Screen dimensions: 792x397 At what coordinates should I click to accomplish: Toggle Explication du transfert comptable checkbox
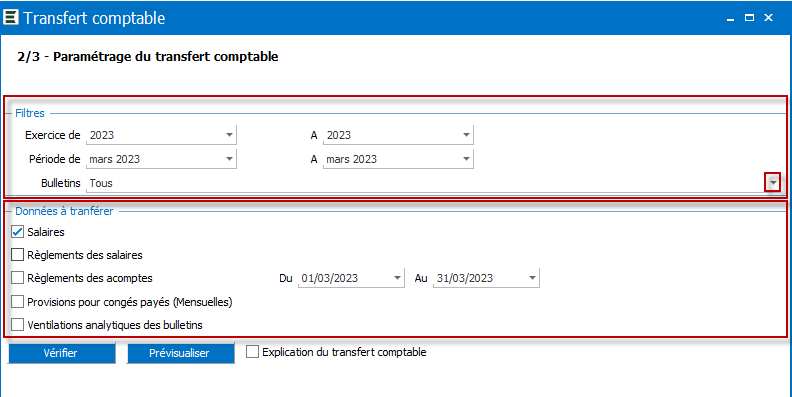(253, 352)
